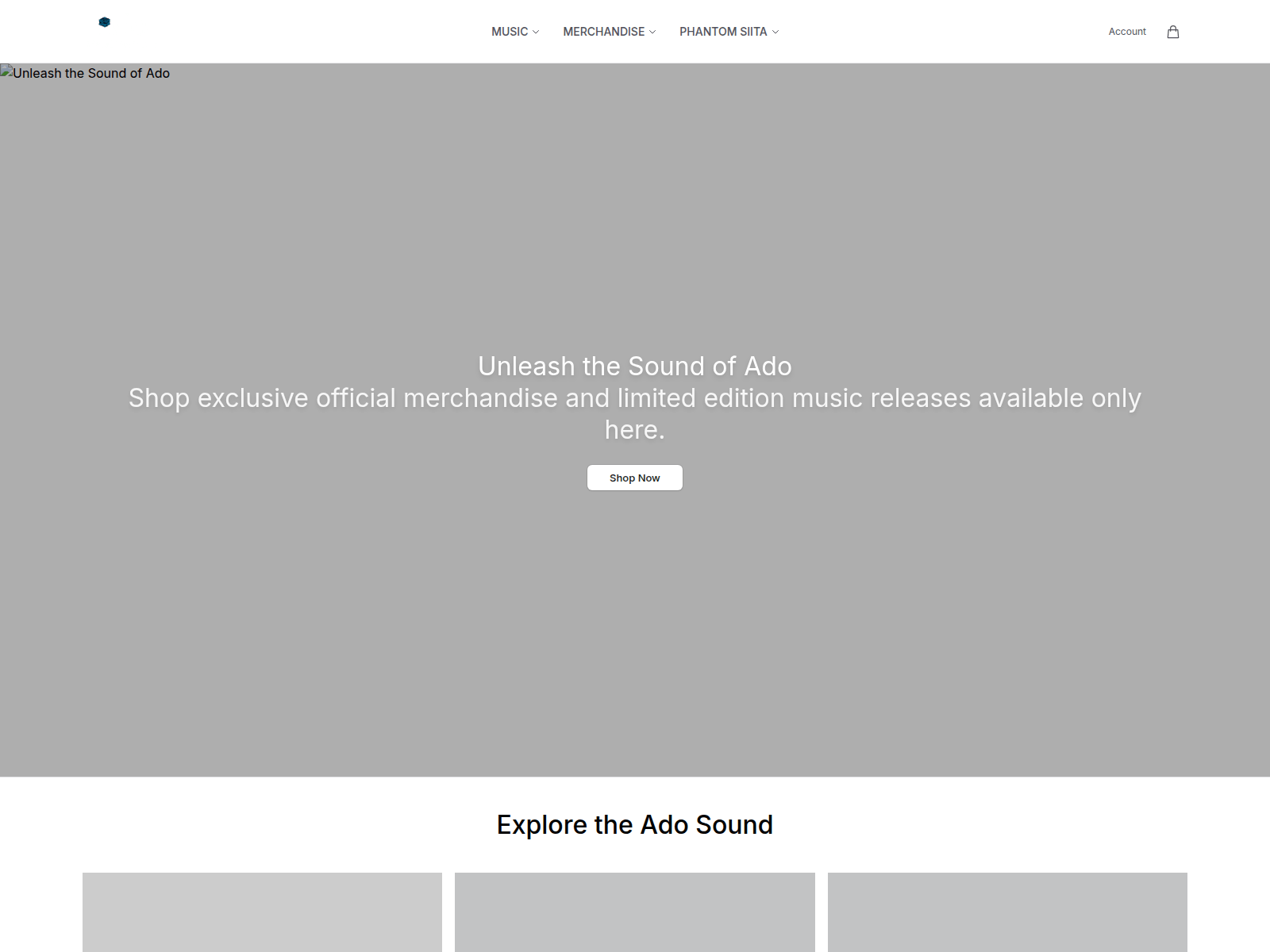Click the Shop Now button
1270x952 pixels.
635,478
